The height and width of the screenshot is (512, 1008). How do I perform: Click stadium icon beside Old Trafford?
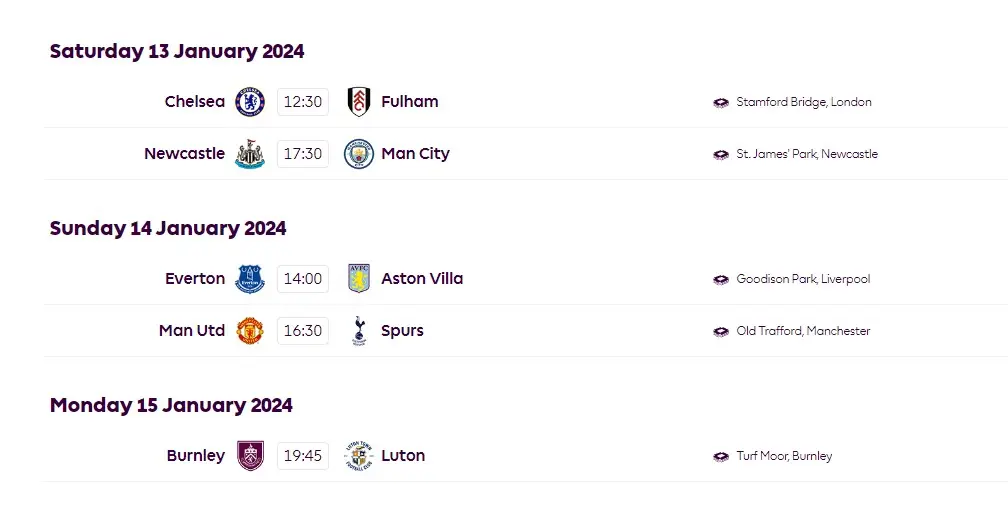[721, 331]
